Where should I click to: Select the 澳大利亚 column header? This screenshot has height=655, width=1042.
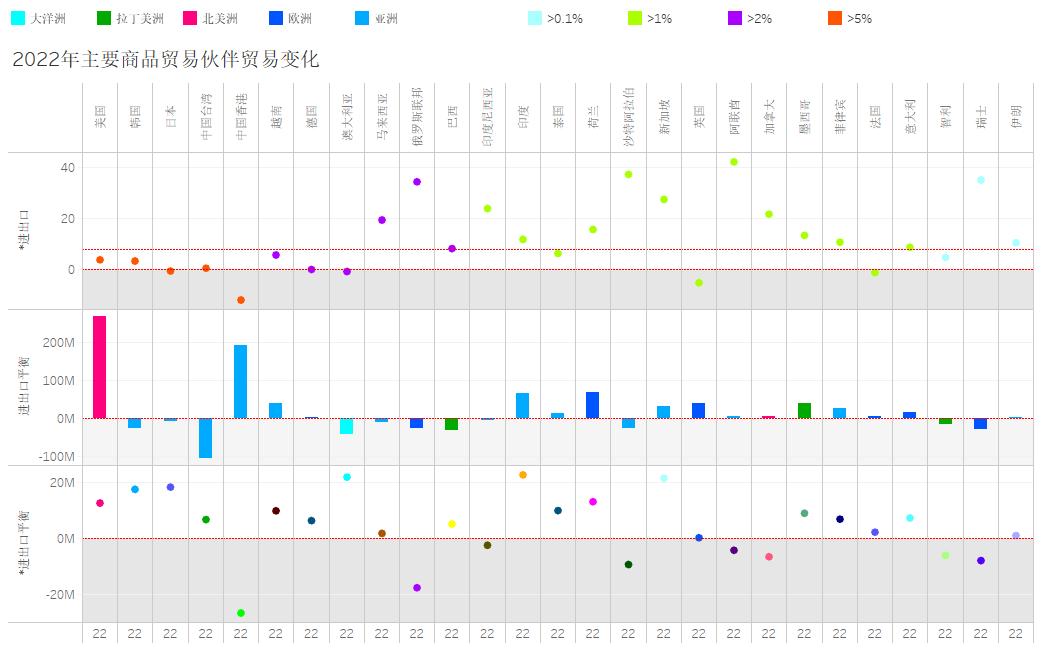347,117
